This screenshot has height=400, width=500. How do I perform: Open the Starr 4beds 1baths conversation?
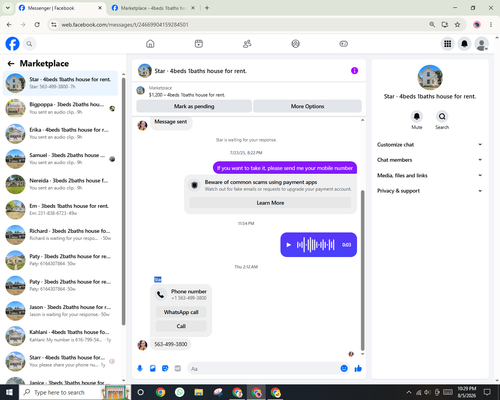point(60,361)
